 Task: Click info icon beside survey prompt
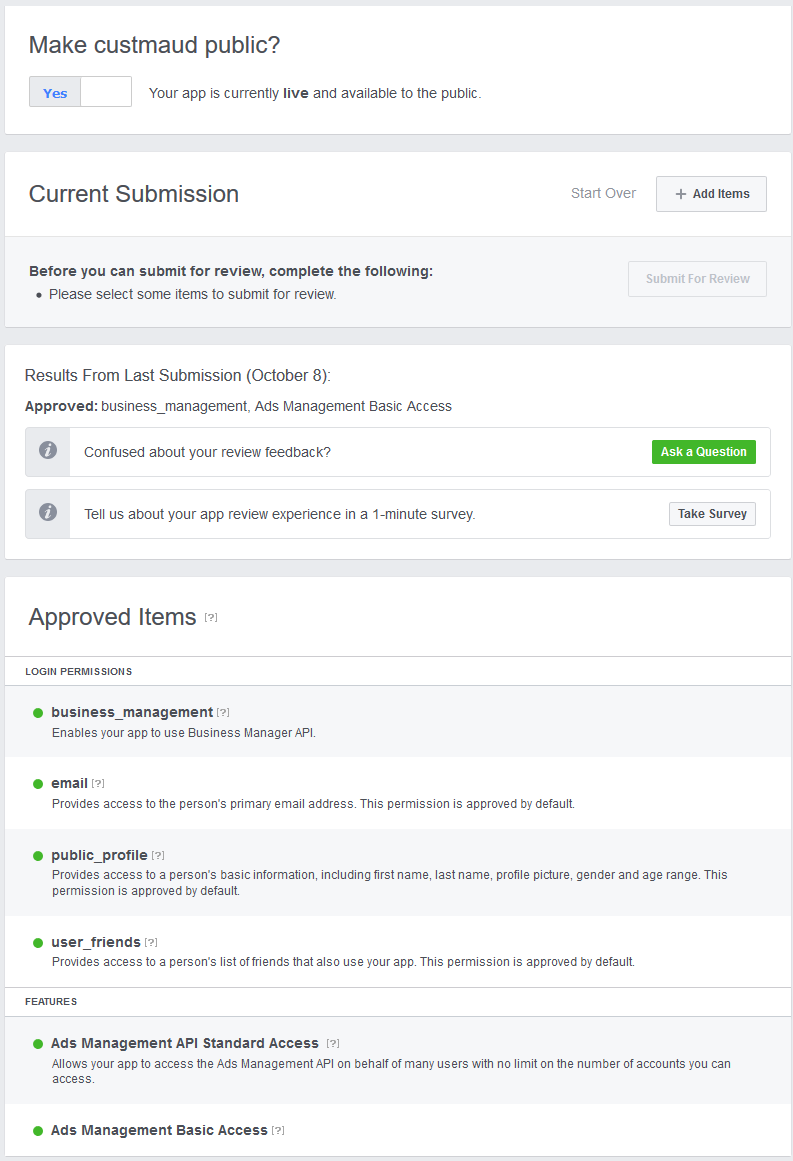click(x=48, y=513)
